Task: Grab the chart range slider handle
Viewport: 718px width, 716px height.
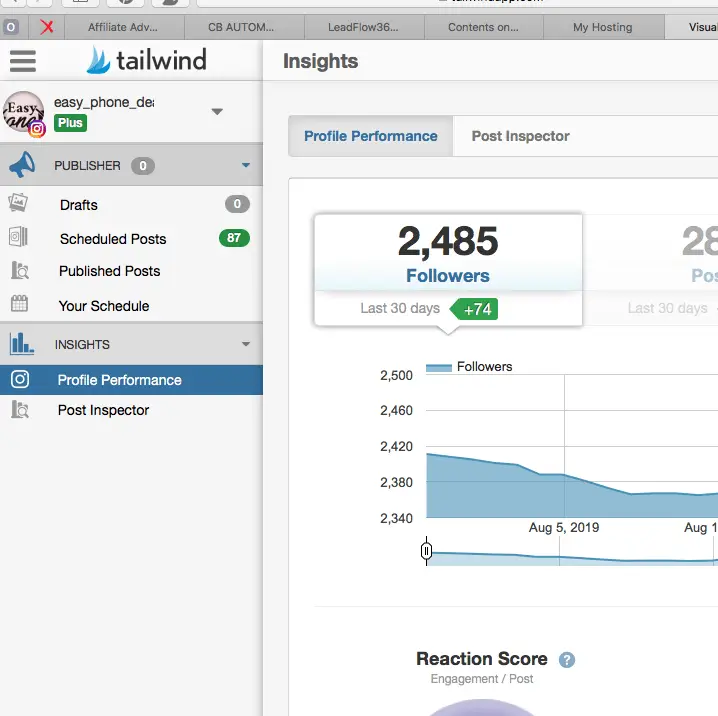Action: 426,551
